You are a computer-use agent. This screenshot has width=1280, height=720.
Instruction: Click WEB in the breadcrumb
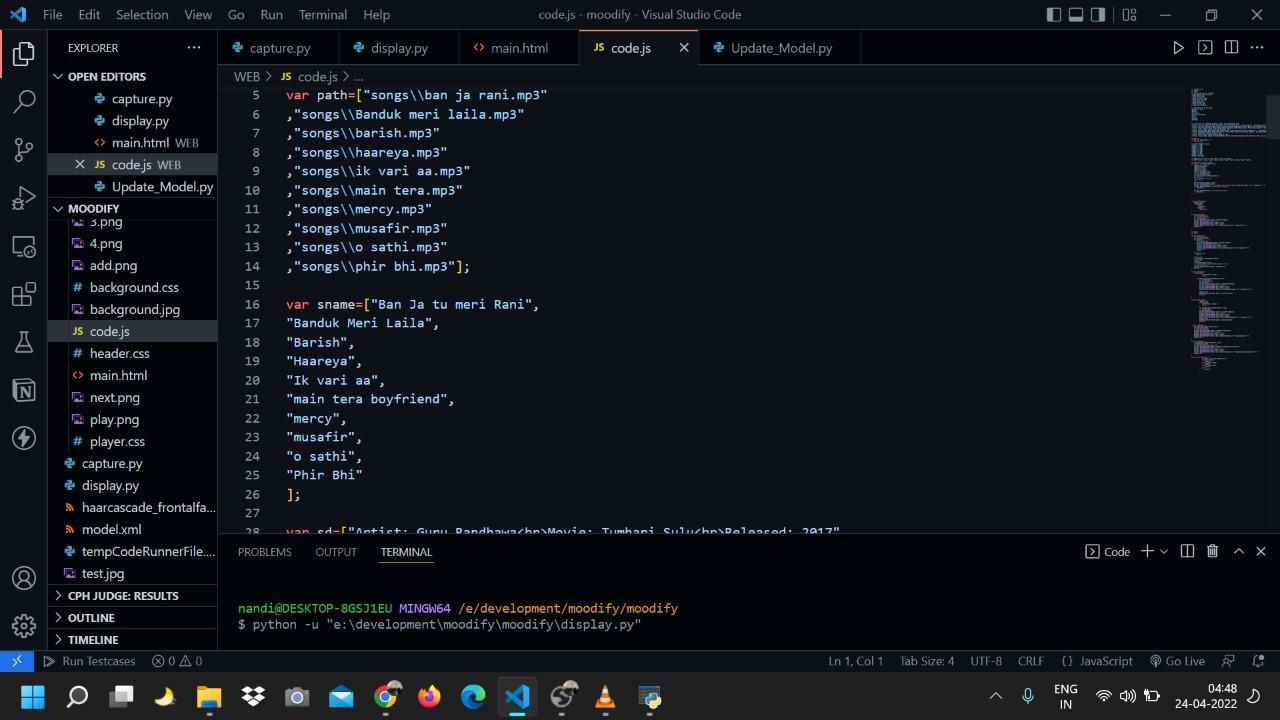pos(247,76)
